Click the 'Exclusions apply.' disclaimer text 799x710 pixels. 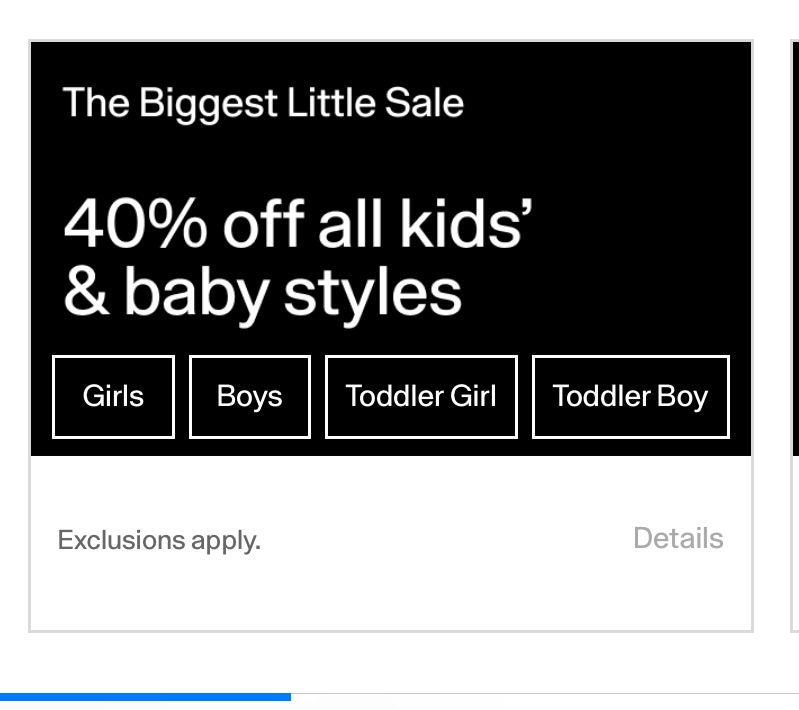(x=159, y=540)
